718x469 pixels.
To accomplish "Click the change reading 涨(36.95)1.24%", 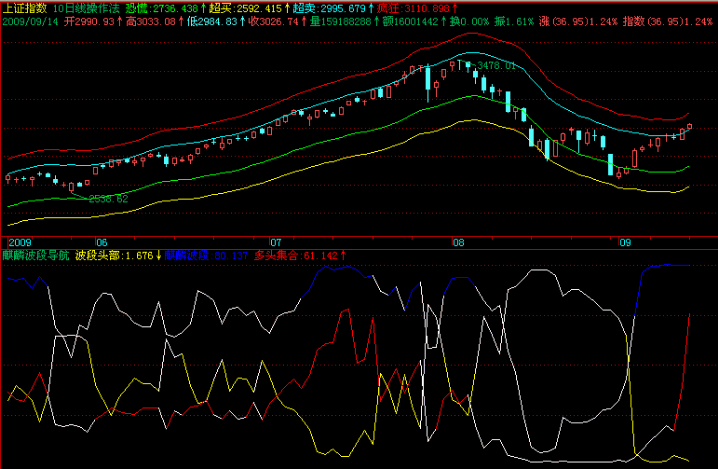I will pyautogui.click(x=578, y=22).
